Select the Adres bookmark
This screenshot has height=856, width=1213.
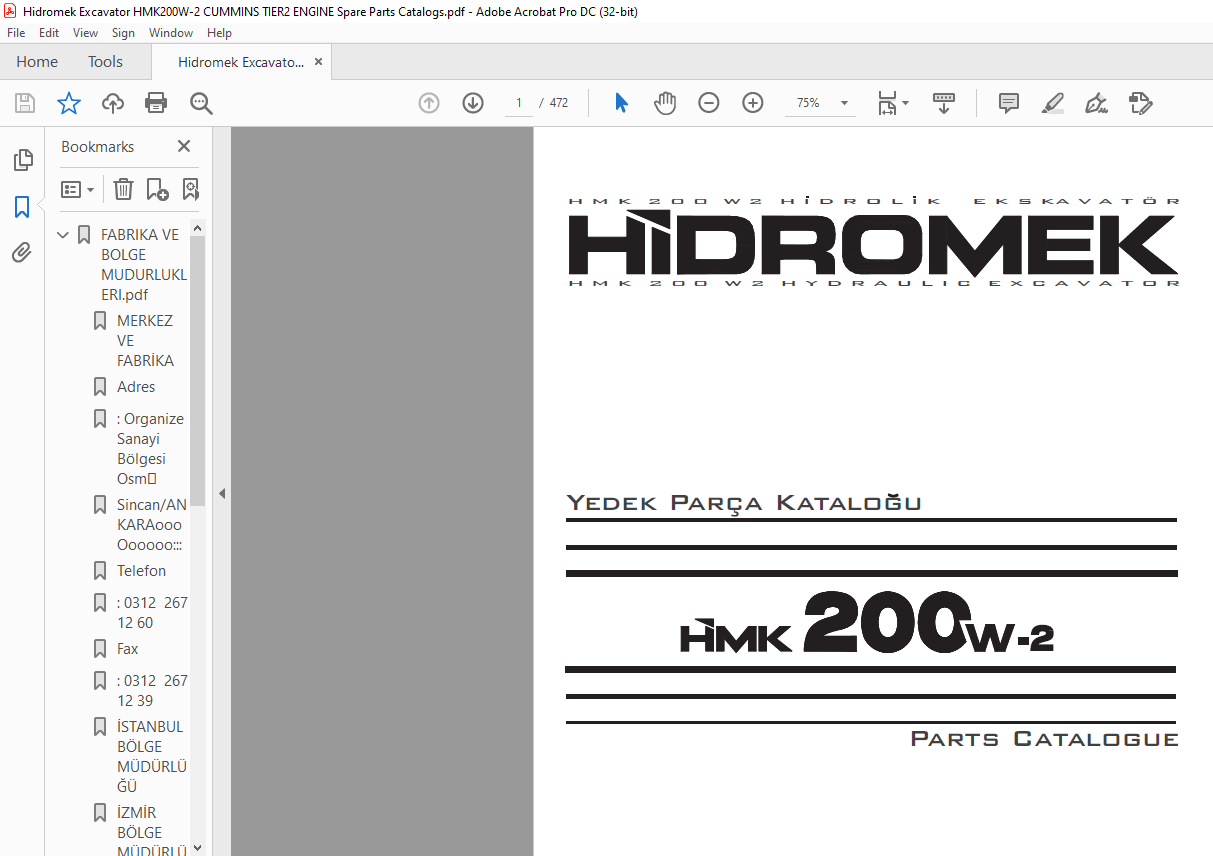(x=136, y=387)
